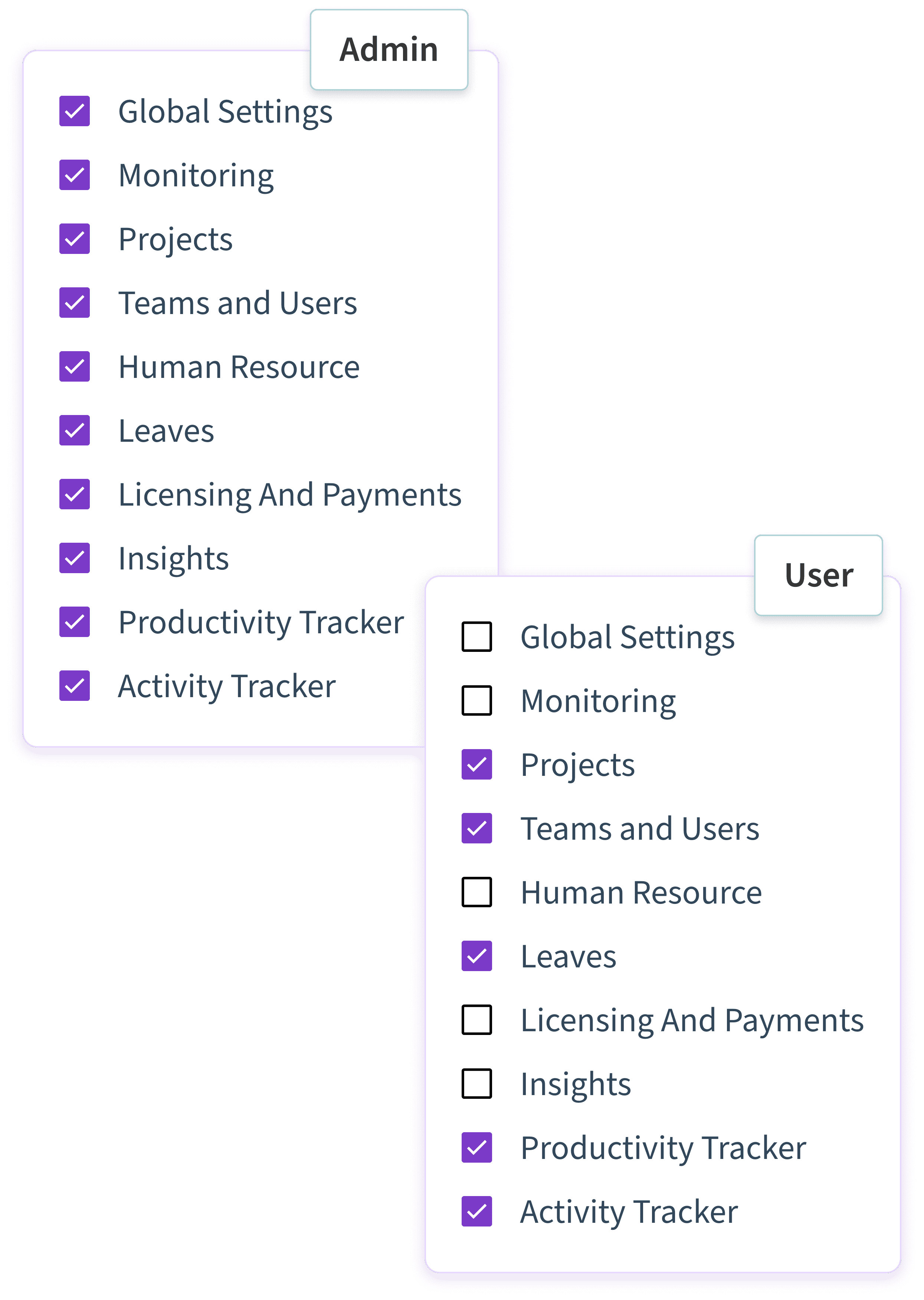Image resolution: width=924 pixels, height=1300 pixels.
Task: Disable Admin Human Resource checkbox
Action: [75, 366]
